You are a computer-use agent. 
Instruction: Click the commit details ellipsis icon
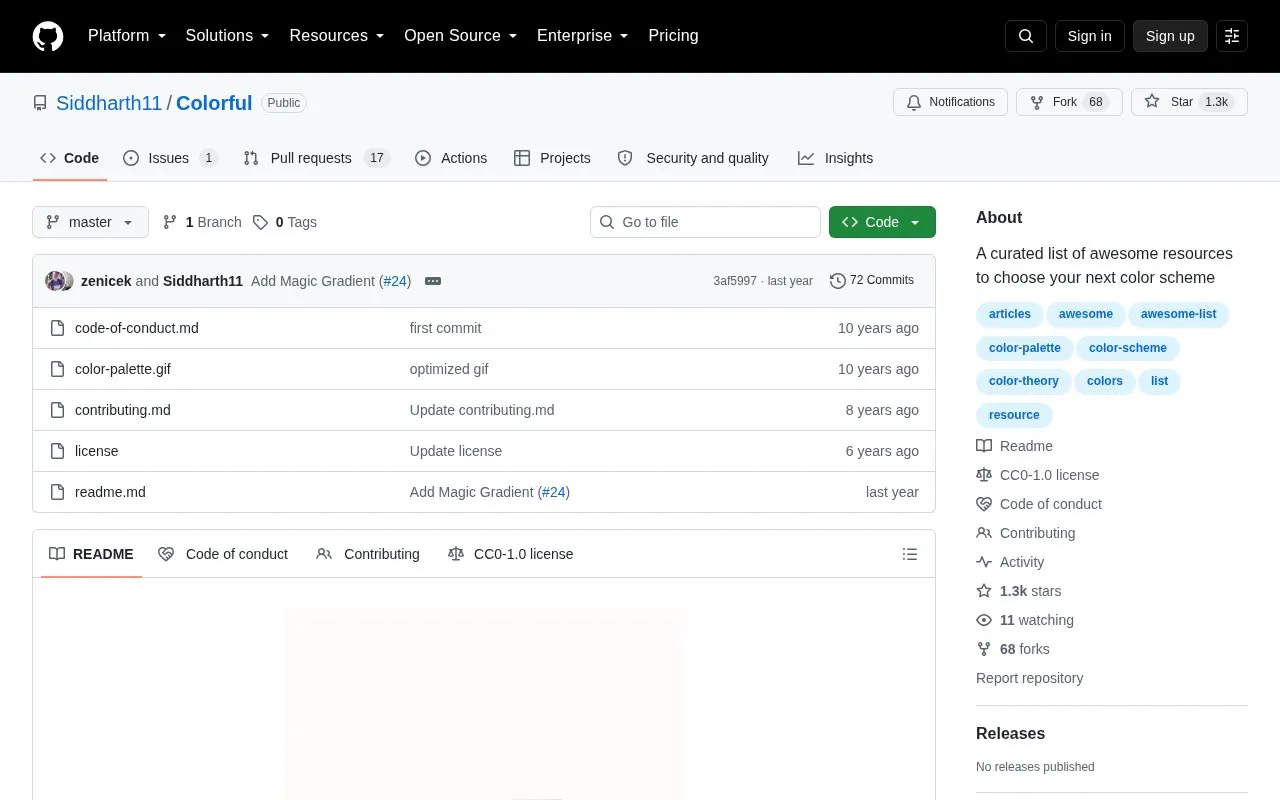pyautogui.click(x=433, y=281)
